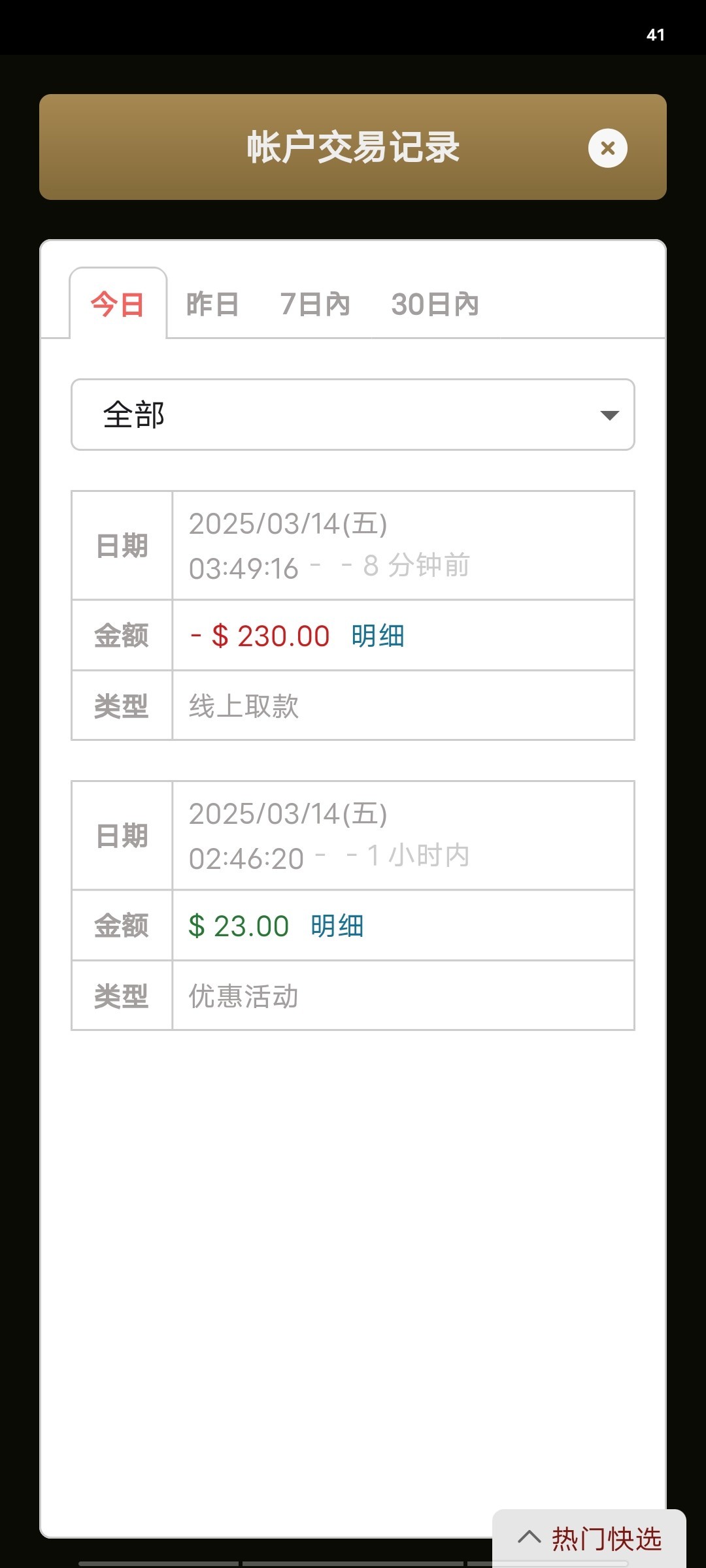Click the dropdown caret arrow beside 全部
The image size is (706, 1568).
pos(609,416)
